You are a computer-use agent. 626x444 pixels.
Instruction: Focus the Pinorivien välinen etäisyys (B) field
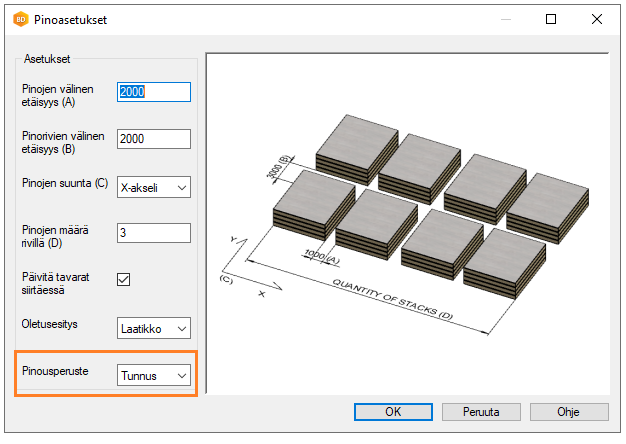point(153,139)
